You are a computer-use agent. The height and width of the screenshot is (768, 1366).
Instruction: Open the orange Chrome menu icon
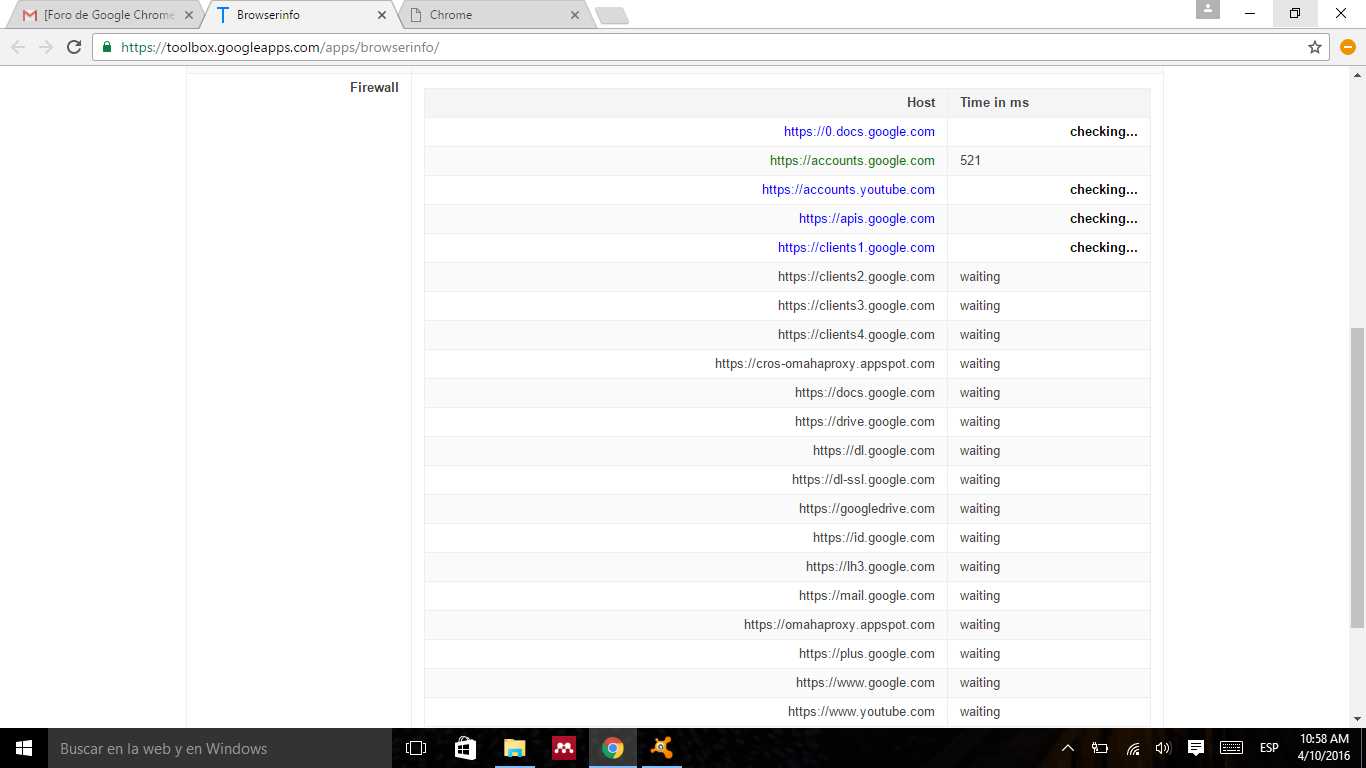click(x=1347, y=47)
